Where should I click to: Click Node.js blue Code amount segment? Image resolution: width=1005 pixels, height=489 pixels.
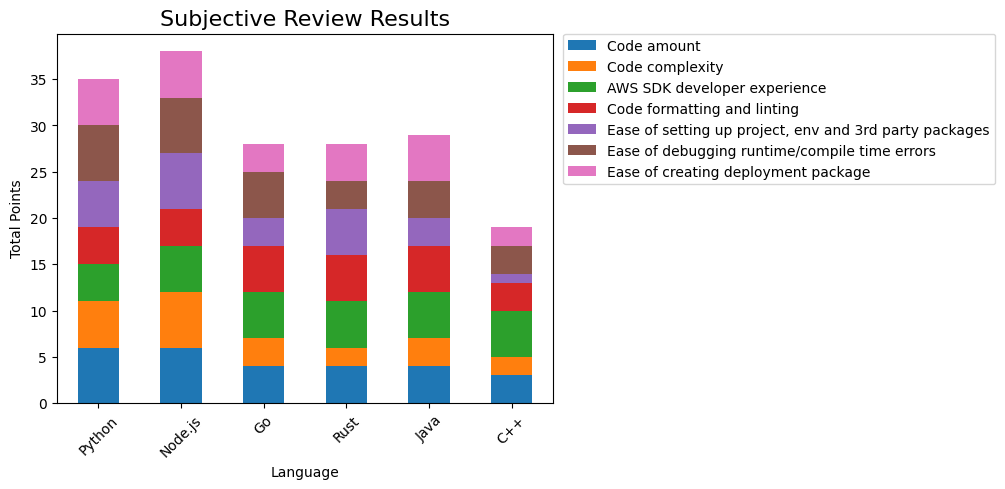click(x=181, y=376)
